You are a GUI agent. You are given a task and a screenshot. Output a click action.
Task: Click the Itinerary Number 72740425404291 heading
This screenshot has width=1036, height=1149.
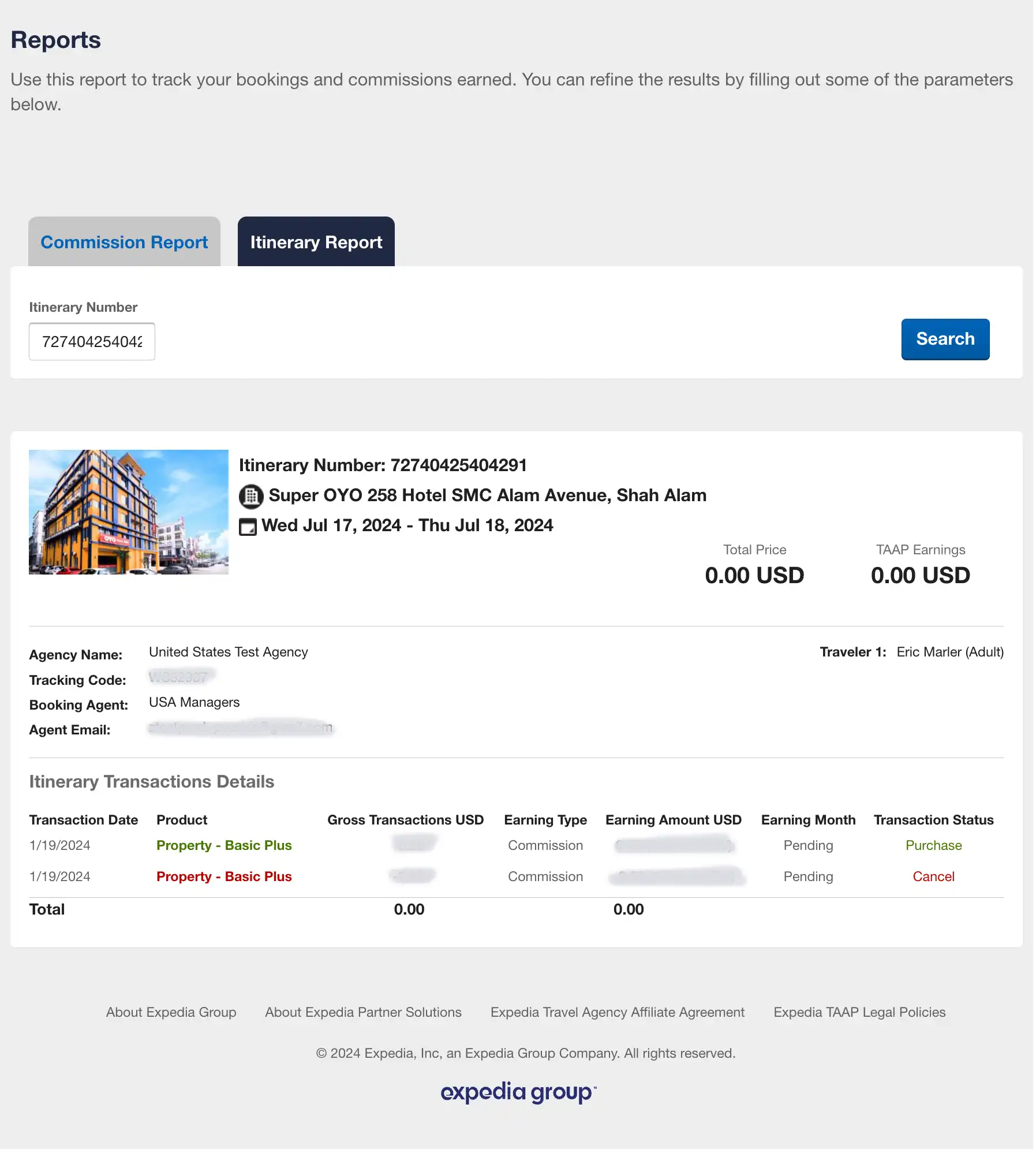(383, 465)
